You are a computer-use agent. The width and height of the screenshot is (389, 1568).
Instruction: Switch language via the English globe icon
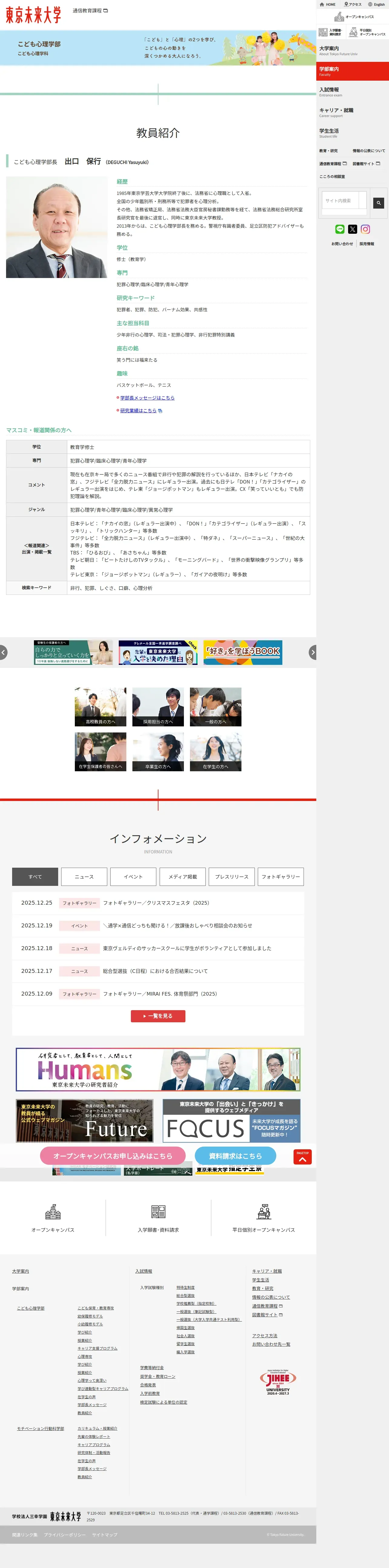(370, 4)
